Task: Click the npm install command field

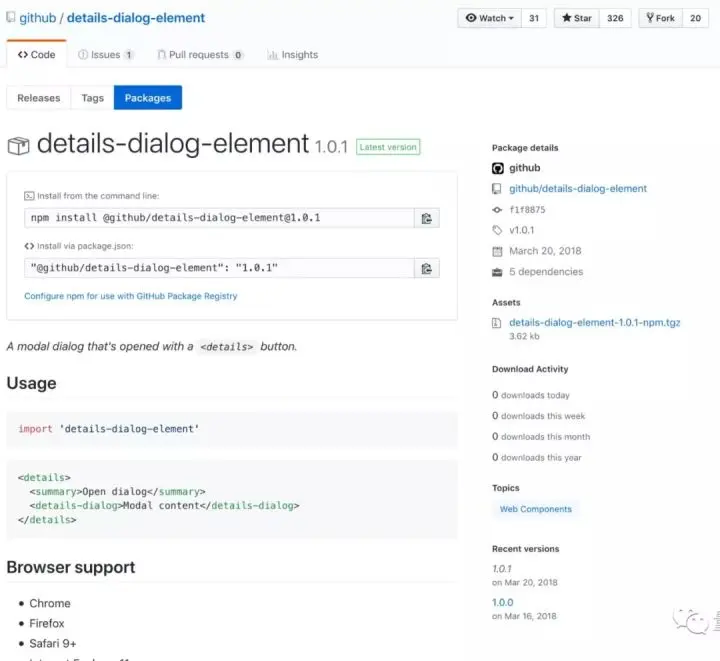Action: (x=219, y=218)
